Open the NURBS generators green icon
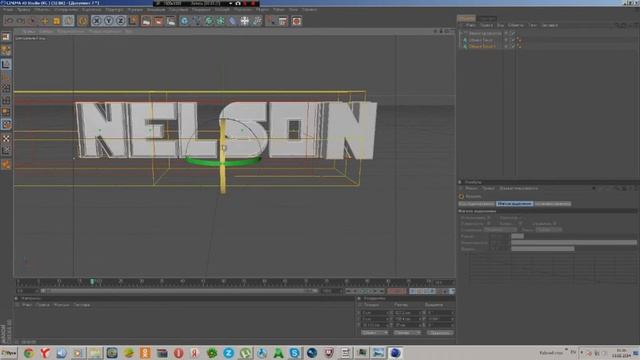 (209, 20)
